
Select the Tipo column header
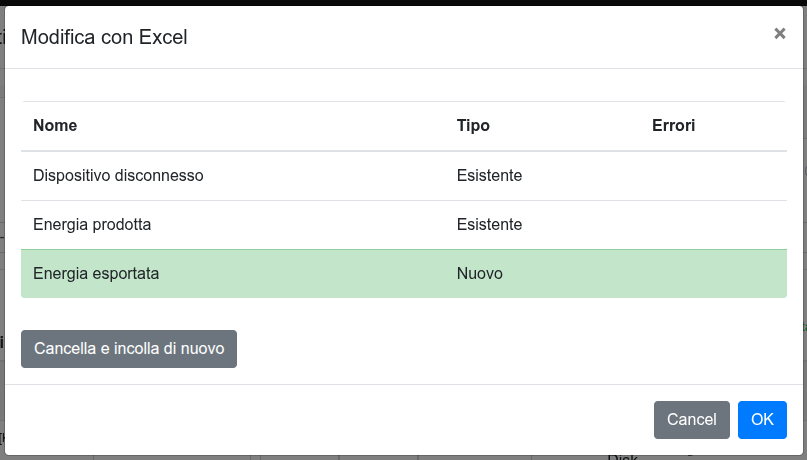(473, 126)
